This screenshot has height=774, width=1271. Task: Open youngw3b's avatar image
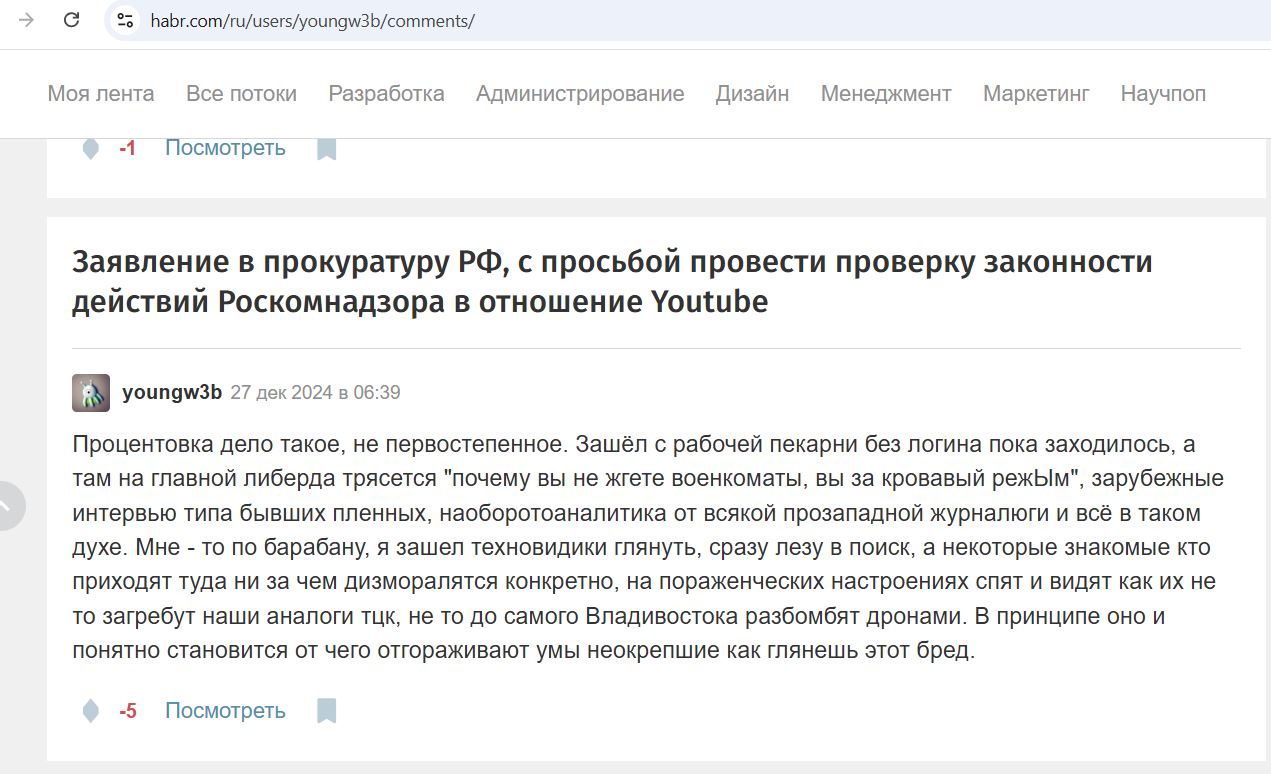point(91,393)
